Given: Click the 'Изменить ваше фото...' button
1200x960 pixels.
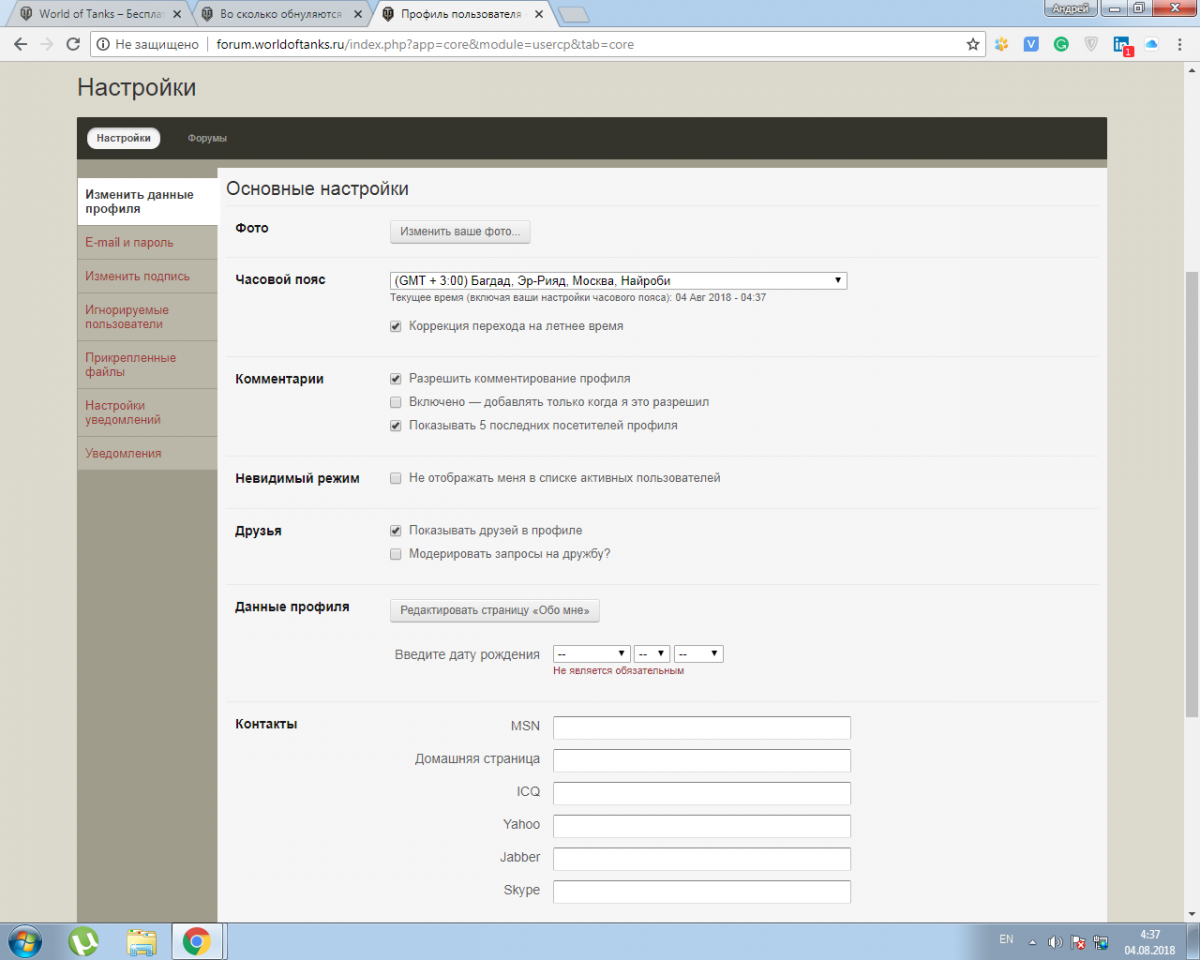Looking at the screenshot, I should (460, 232).
